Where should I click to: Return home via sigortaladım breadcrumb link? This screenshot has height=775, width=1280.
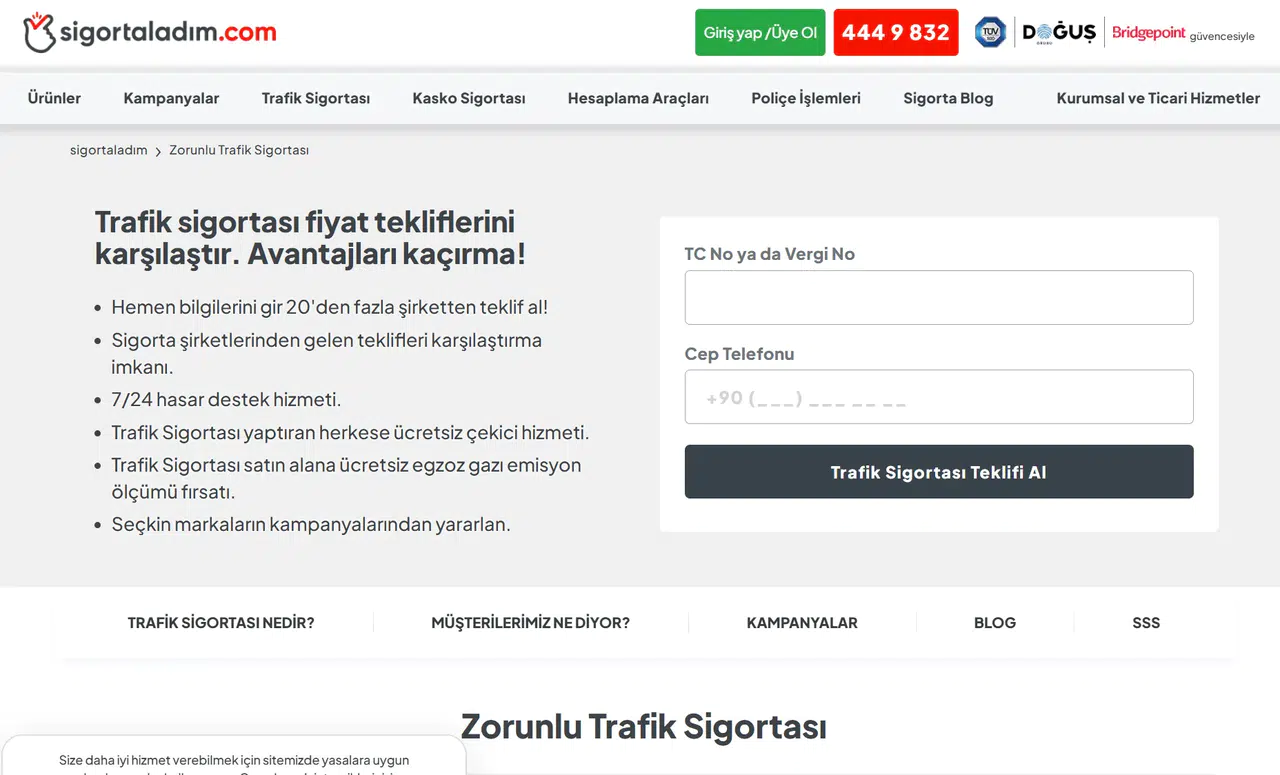coord(108,149)
